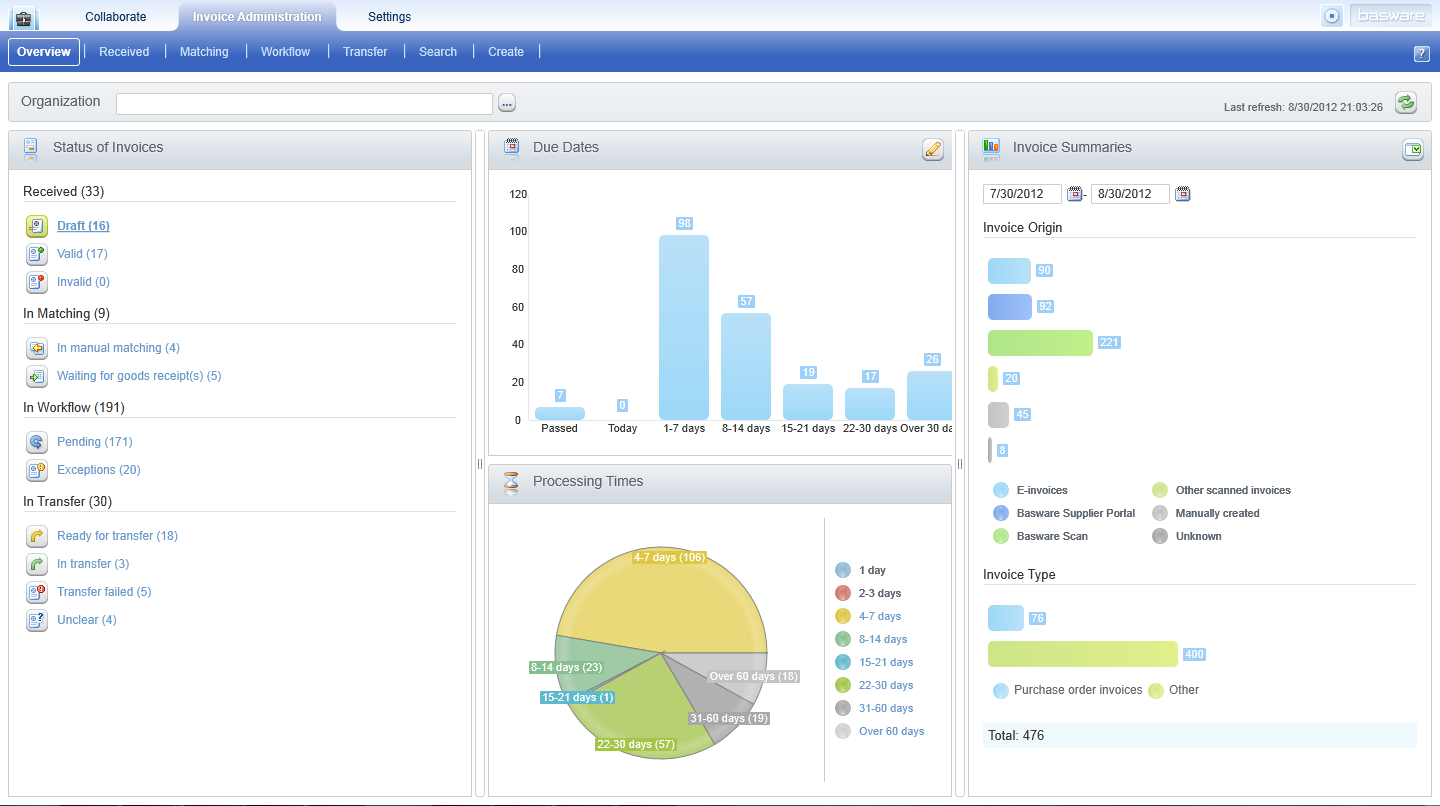This screenshot has width=1440, height=806.
Task: Open the start date calendar picker
Action: [1075, 194]
